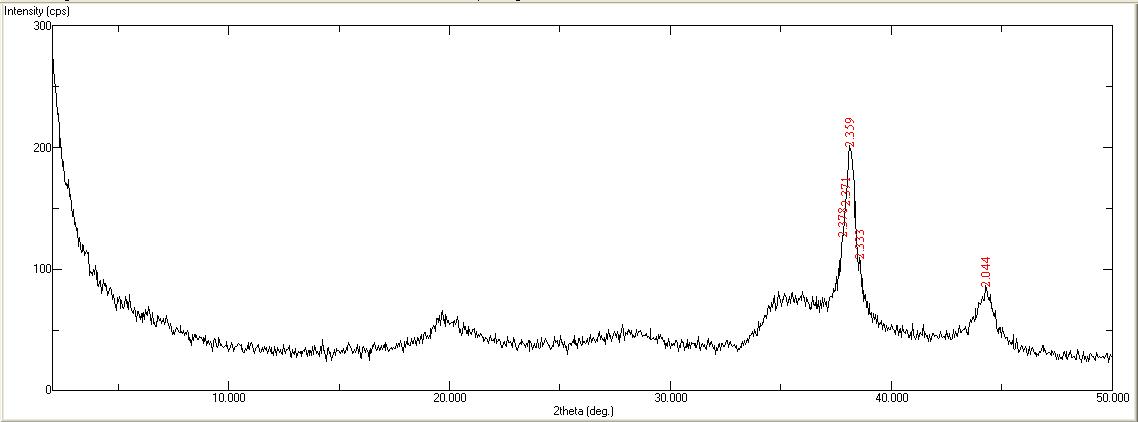
Task: Click the 2.044 peak label
Action: pos(985,272)
